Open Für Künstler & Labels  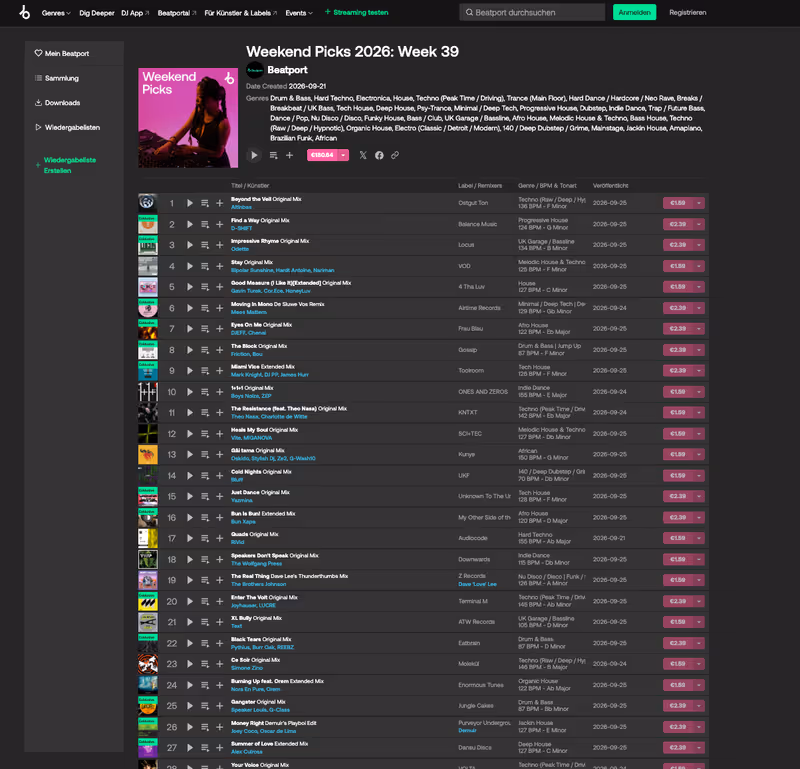tap(240, 13)
